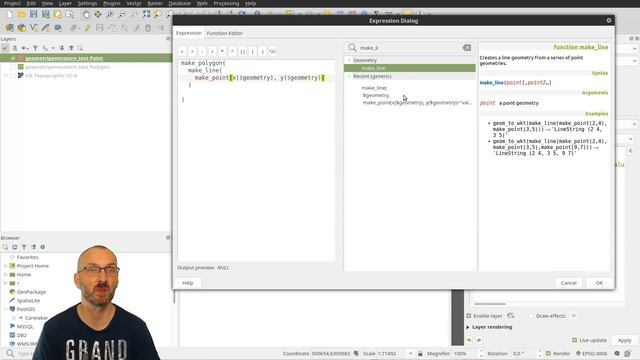Click the function search input field
640x360 pixels.
point(409,48)
